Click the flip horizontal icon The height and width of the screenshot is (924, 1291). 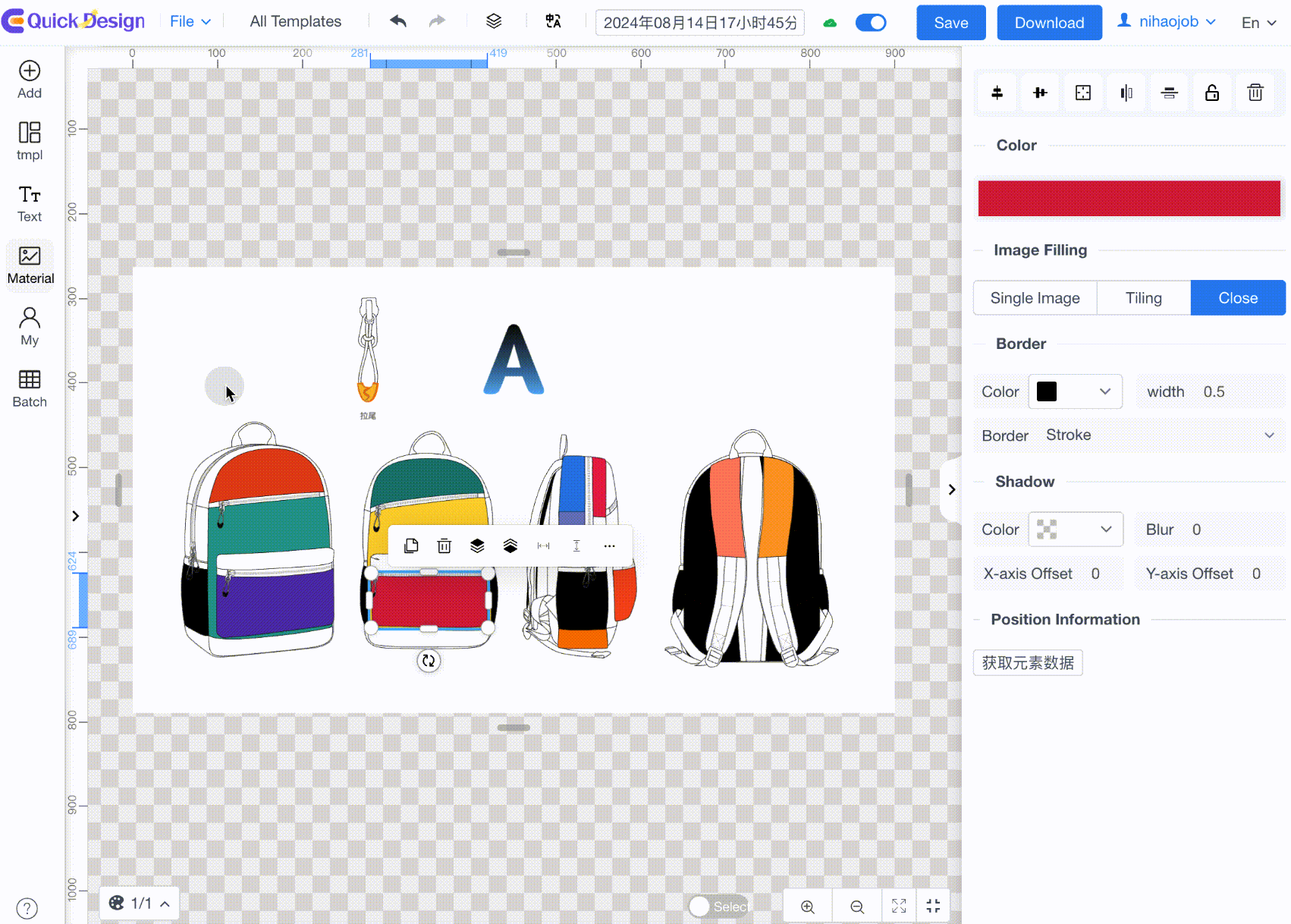(x=1126, y=93)
